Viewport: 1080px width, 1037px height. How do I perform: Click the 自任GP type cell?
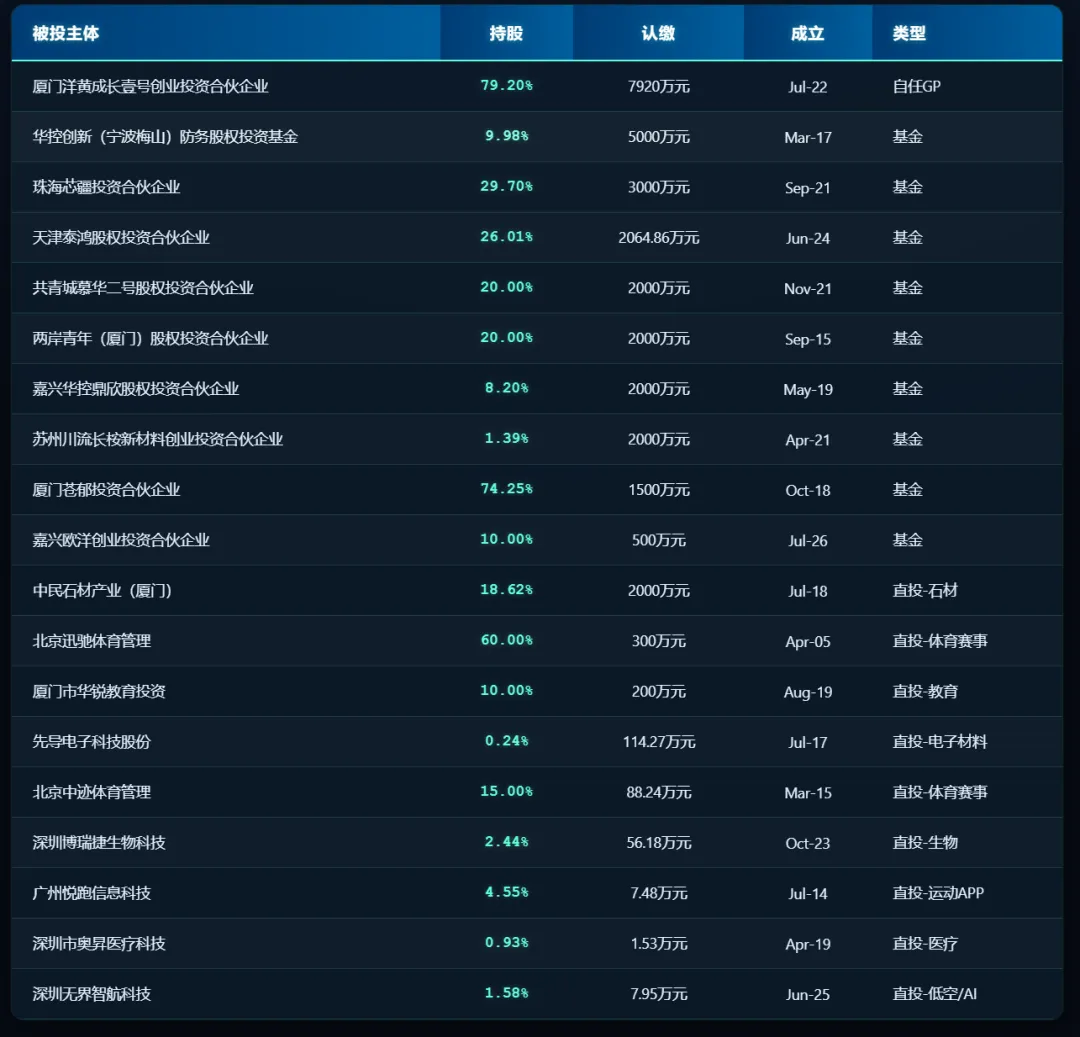coord(916,86)
